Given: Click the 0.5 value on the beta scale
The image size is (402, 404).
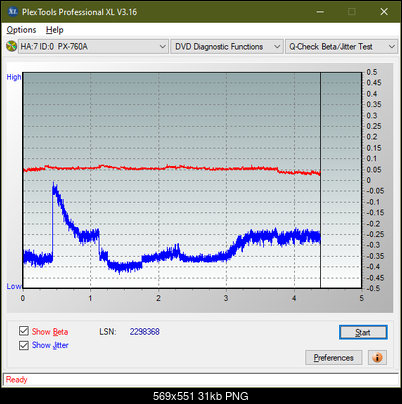Looking at the screenshot, I should click(x=372, y=72).
